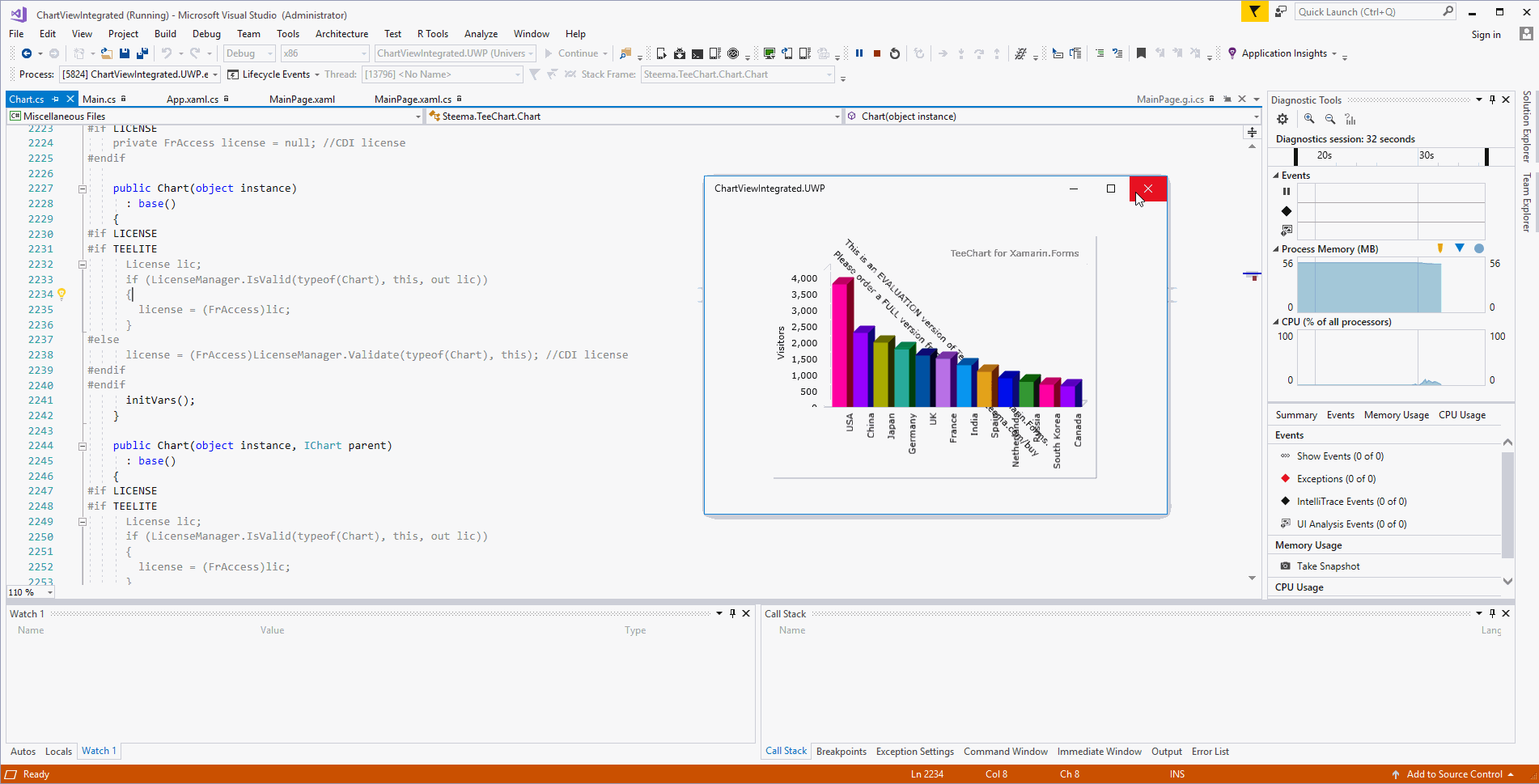Open the Breakpoints tab
1539x784 pixels.
(842, 752)
